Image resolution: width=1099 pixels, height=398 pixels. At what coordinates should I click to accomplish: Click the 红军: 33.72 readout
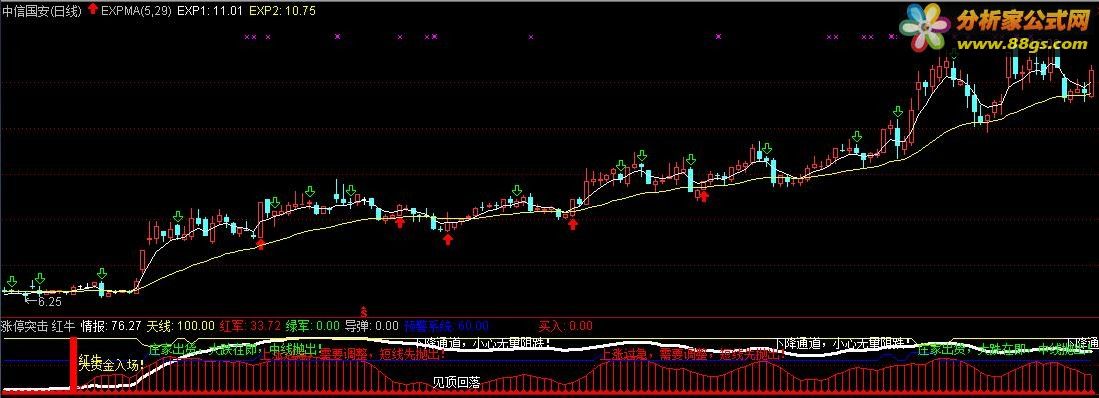tap(250, 326)
